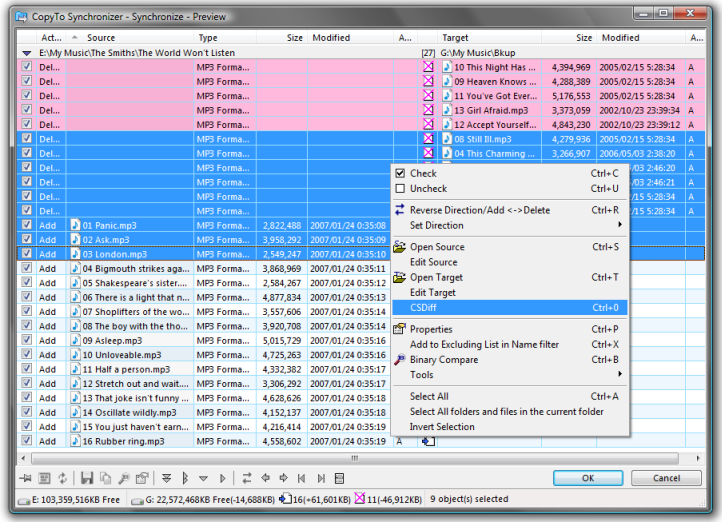722x522 pixels.
Task: Uncheck the checkbox for 04 Bigmouth strikes again
Action: 27,269
